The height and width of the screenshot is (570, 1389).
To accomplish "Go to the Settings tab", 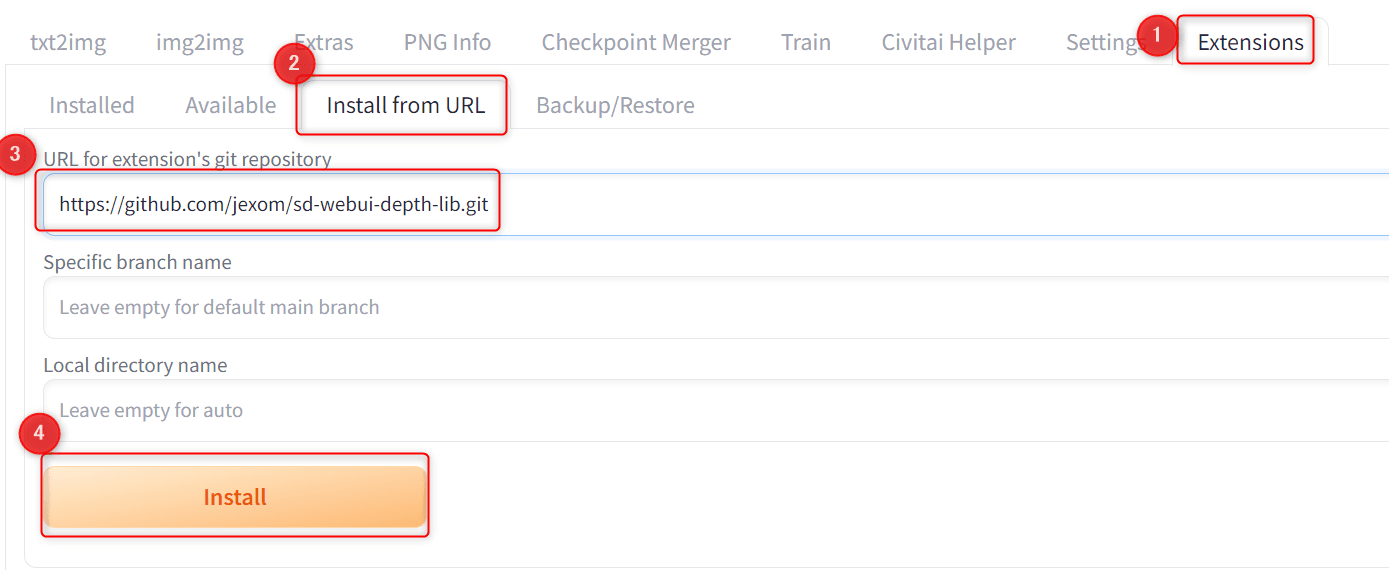I will [1100, 42].
